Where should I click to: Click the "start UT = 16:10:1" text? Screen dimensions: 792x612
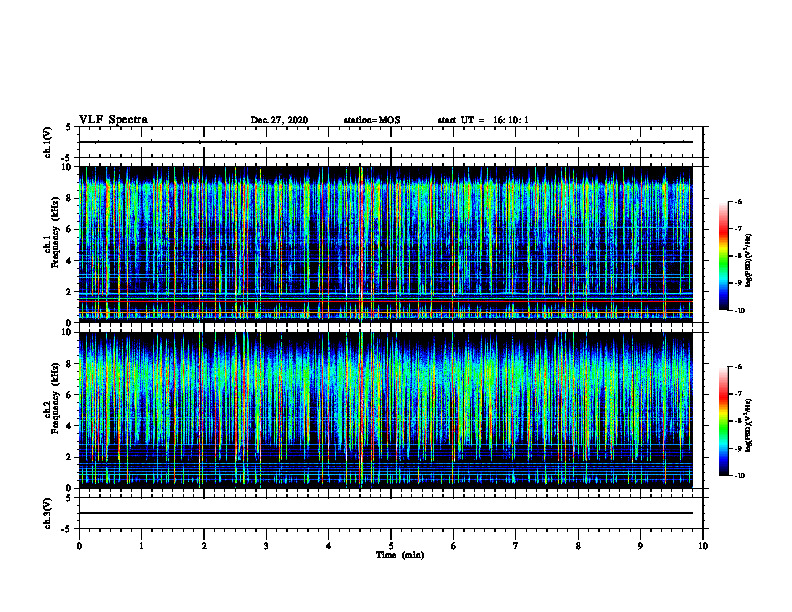pos(483,120)
